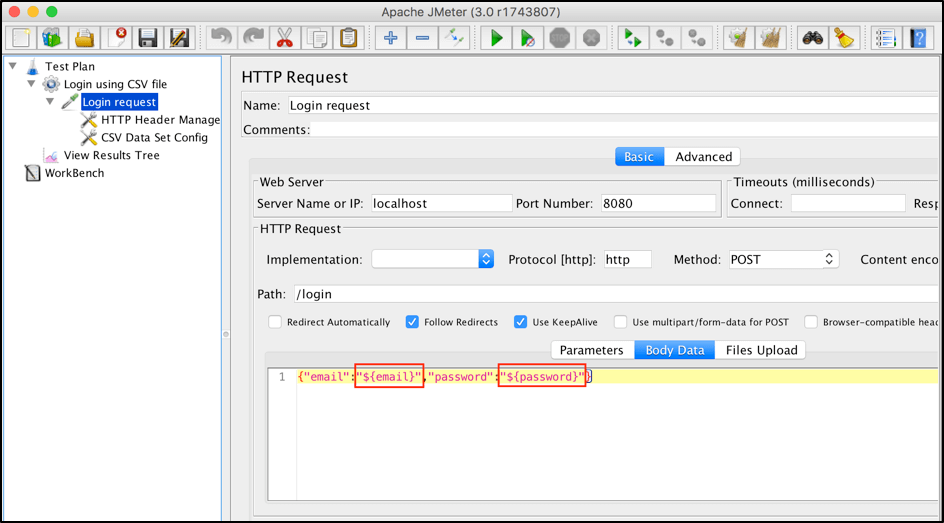Viewport: 944px width, 523px height.
Task: Uncheck Use KeepAlive checkbox
Action: click(521, 322)
